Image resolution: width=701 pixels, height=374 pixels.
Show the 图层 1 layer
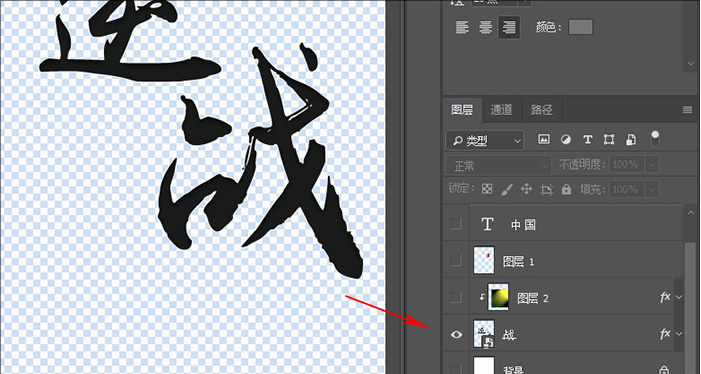456,260
